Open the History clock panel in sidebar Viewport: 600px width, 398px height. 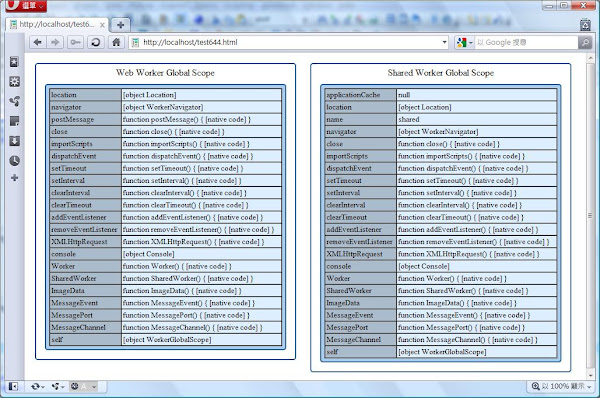[x=15, y=161]
